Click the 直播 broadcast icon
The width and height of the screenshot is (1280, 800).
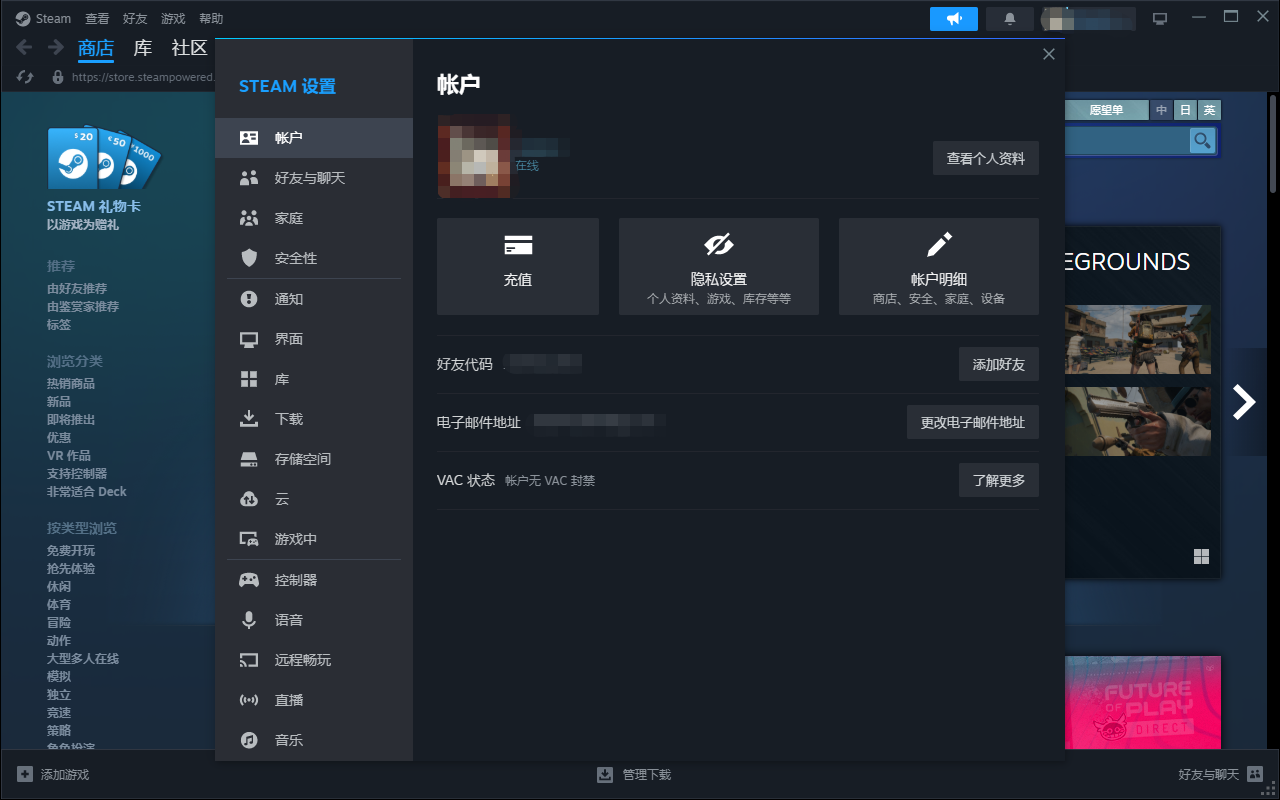[x=249, y=700]
